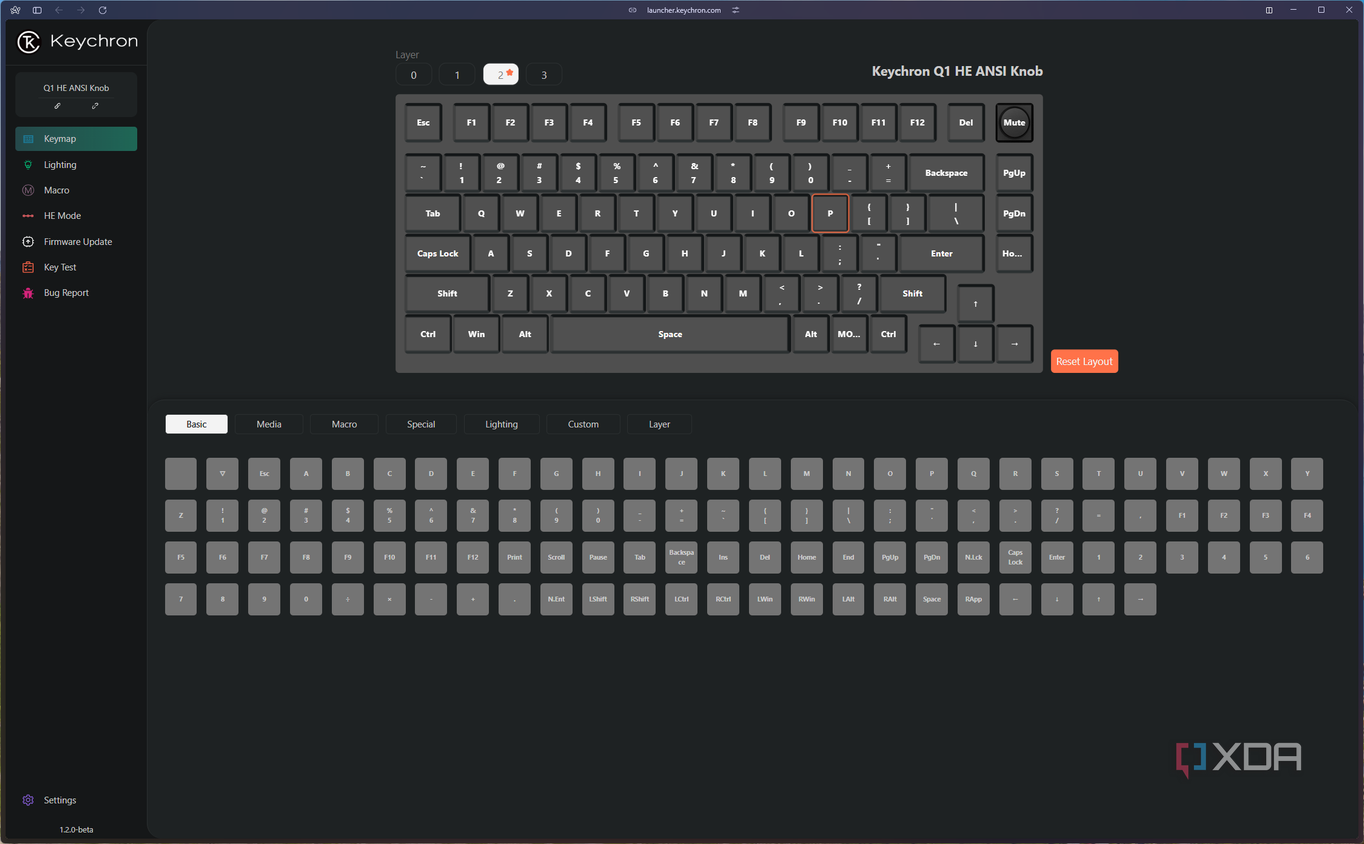Select the Basic keycode tab

[x=196, y=424]
